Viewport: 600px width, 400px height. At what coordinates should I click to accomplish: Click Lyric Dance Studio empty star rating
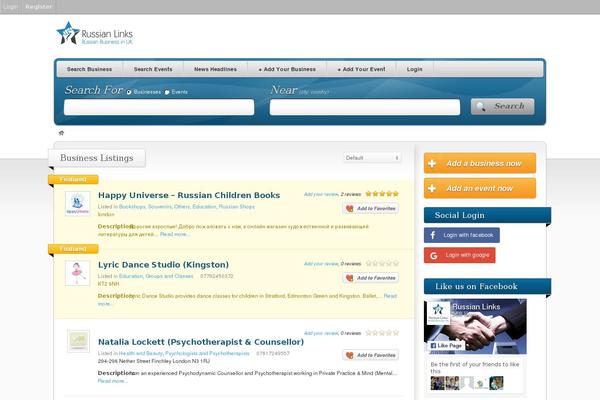click(382, 263)
